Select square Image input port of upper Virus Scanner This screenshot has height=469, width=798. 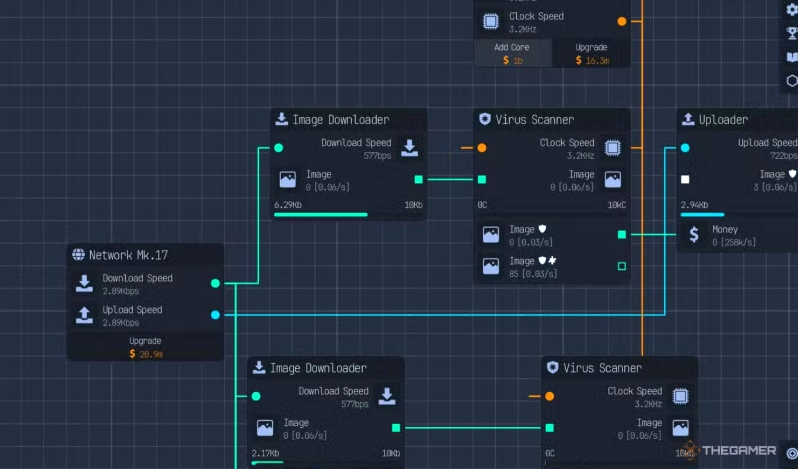tap(482, 180)
